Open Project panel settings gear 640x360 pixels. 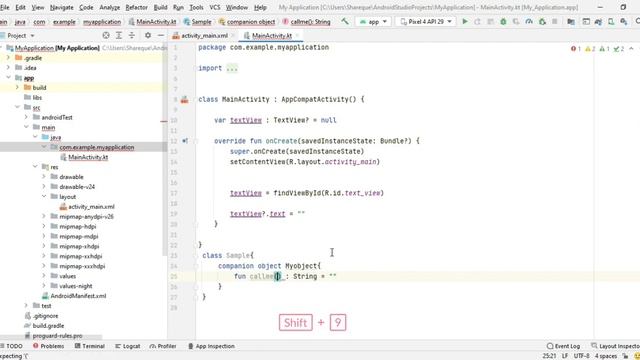point(148,36)
